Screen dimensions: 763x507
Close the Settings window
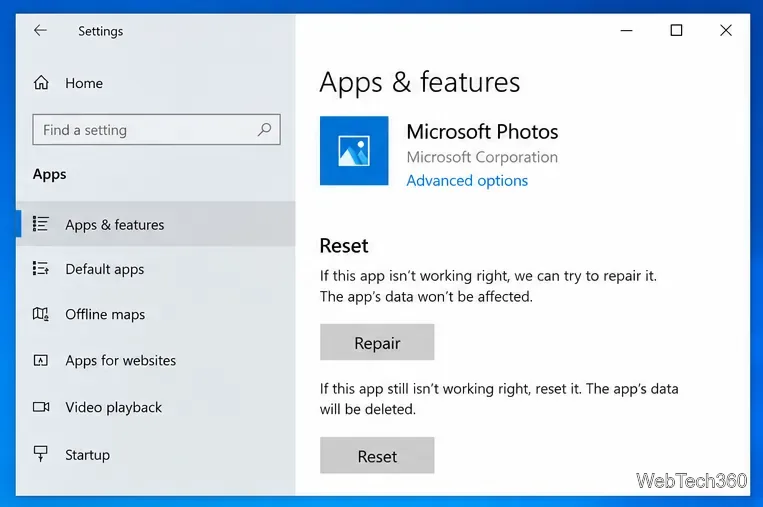[x=726, y=31]
